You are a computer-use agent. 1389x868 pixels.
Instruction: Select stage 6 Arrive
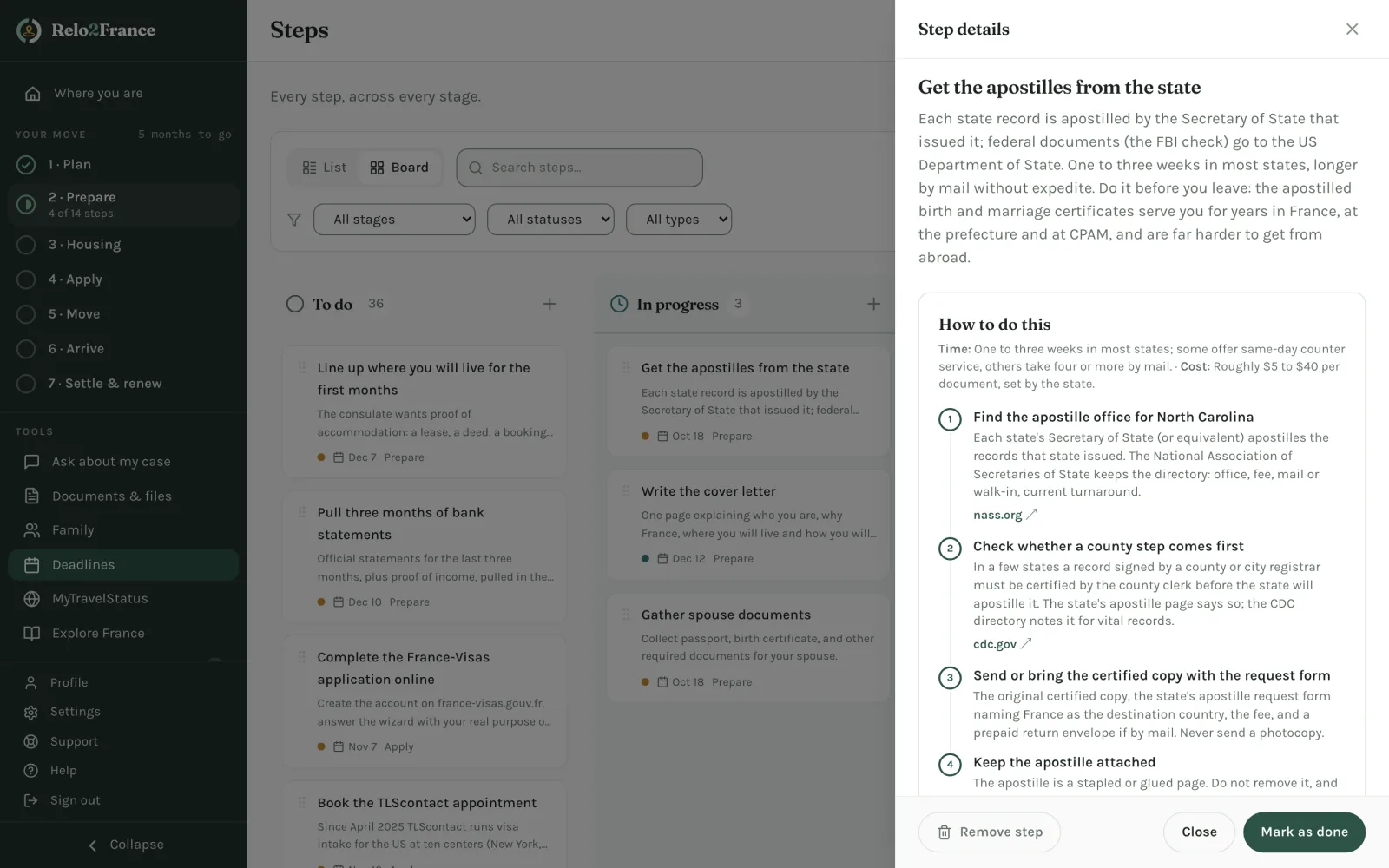coord(123,349)
